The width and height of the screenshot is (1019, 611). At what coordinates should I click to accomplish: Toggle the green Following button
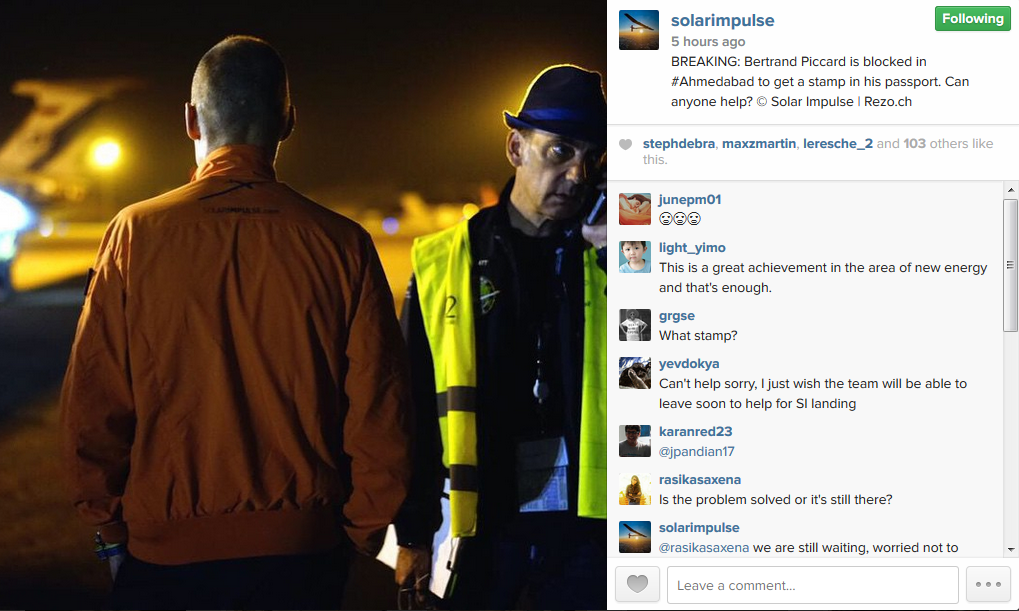tap(972, 19)
